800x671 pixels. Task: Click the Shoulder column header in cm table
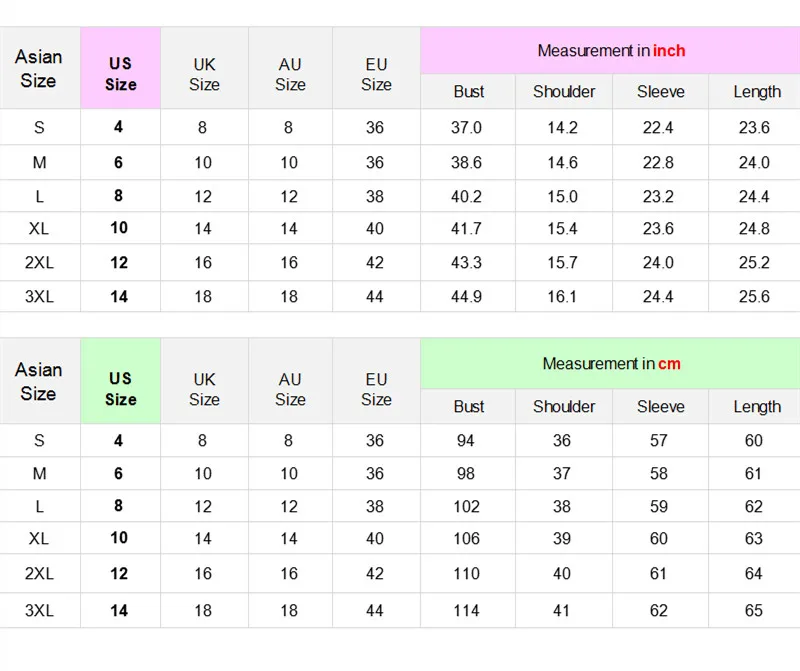[x=564, y=406]
